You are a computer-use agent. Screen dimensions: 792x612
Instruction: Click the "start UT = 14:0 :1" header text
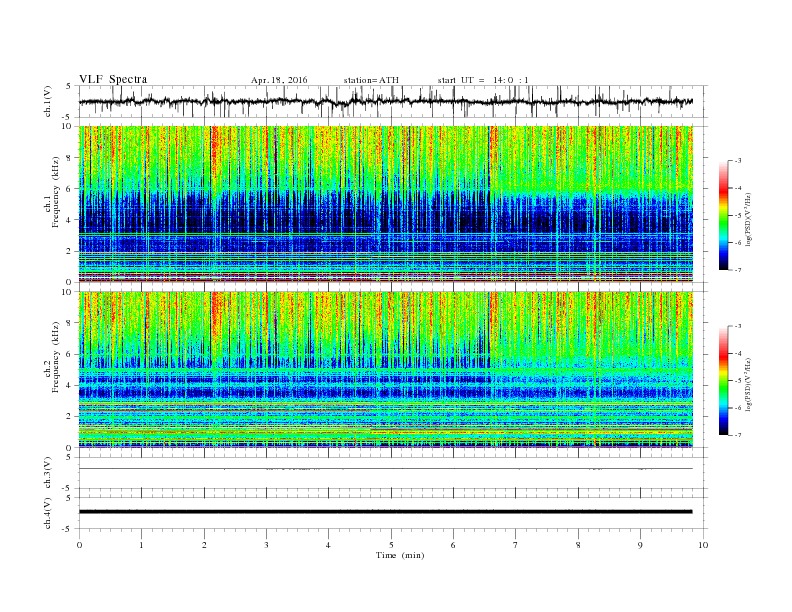(x=483, y=80)
